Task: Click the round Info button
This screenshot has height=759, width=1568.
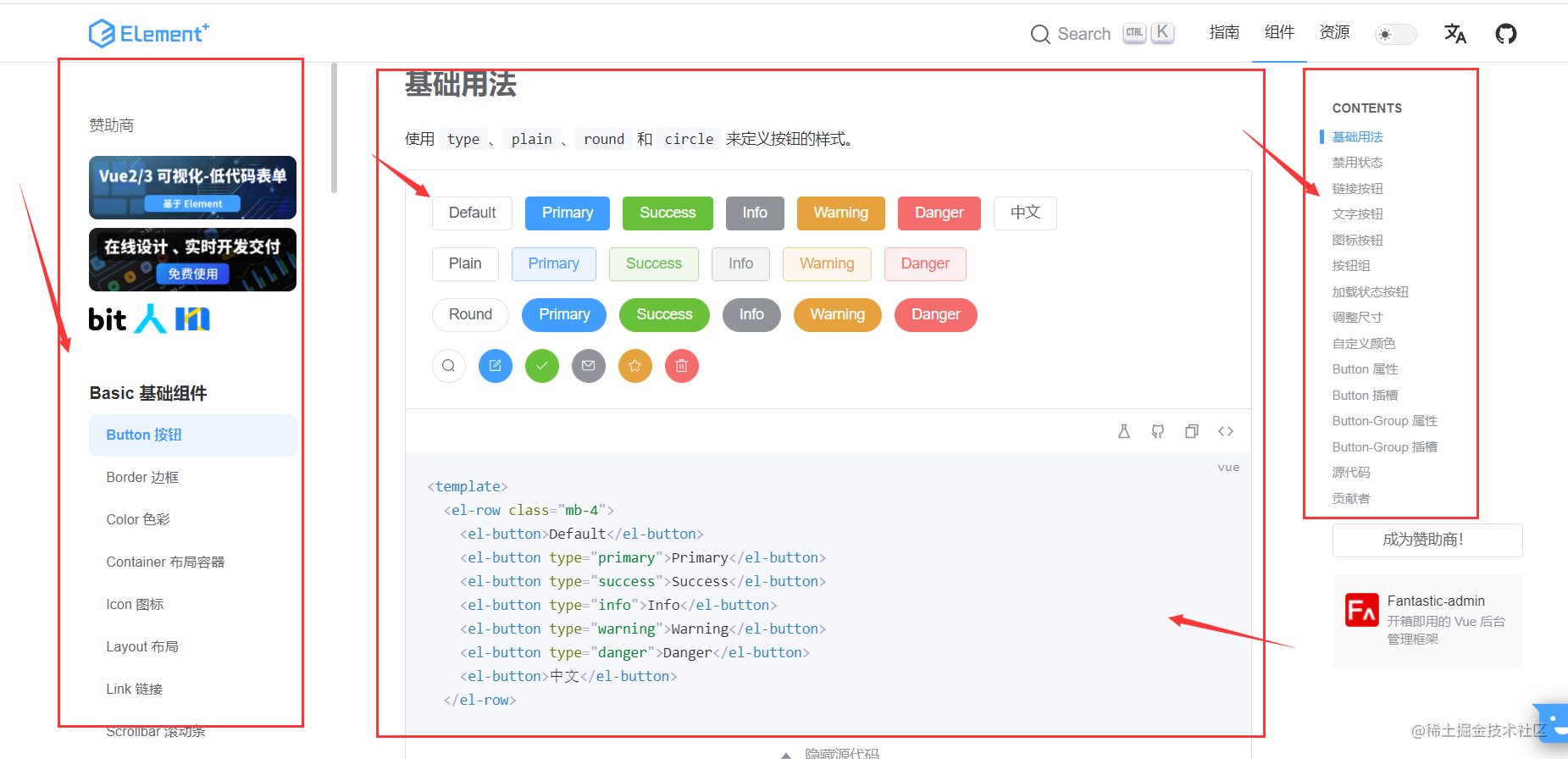Action: [751, 314]
